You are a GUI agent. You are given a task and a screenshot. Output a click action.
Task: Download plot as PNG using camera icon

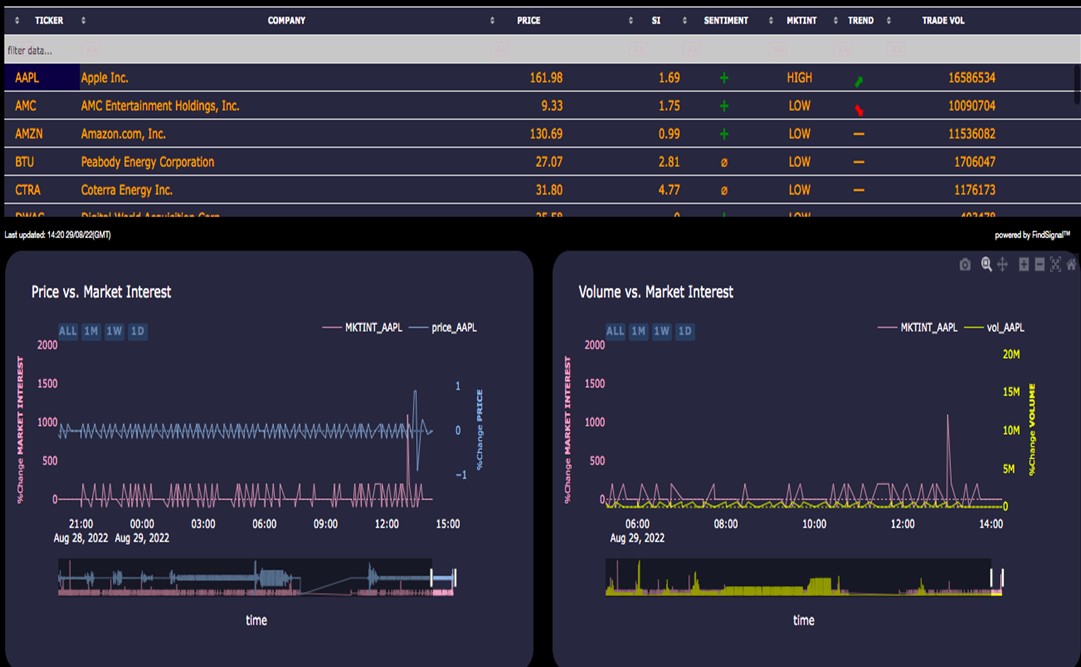[964, 265]
